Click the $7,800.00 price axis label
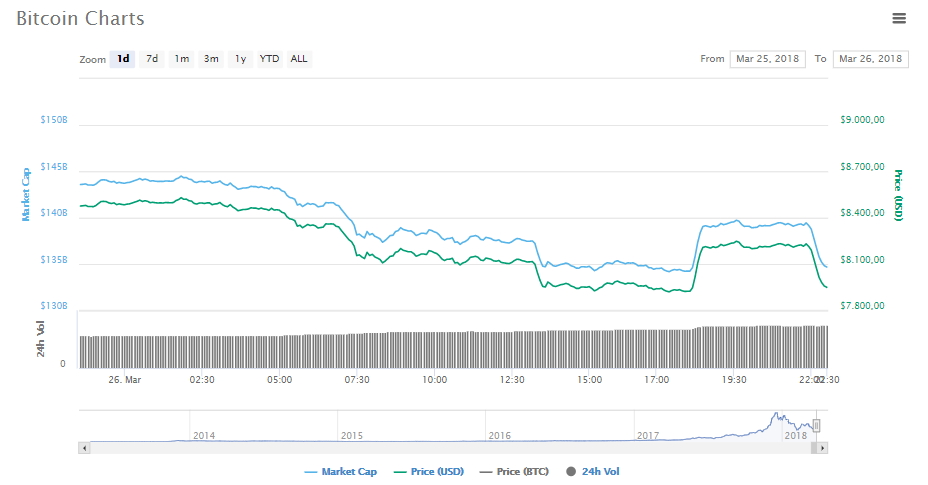This screenshot has height=485, width=928. 862,306
